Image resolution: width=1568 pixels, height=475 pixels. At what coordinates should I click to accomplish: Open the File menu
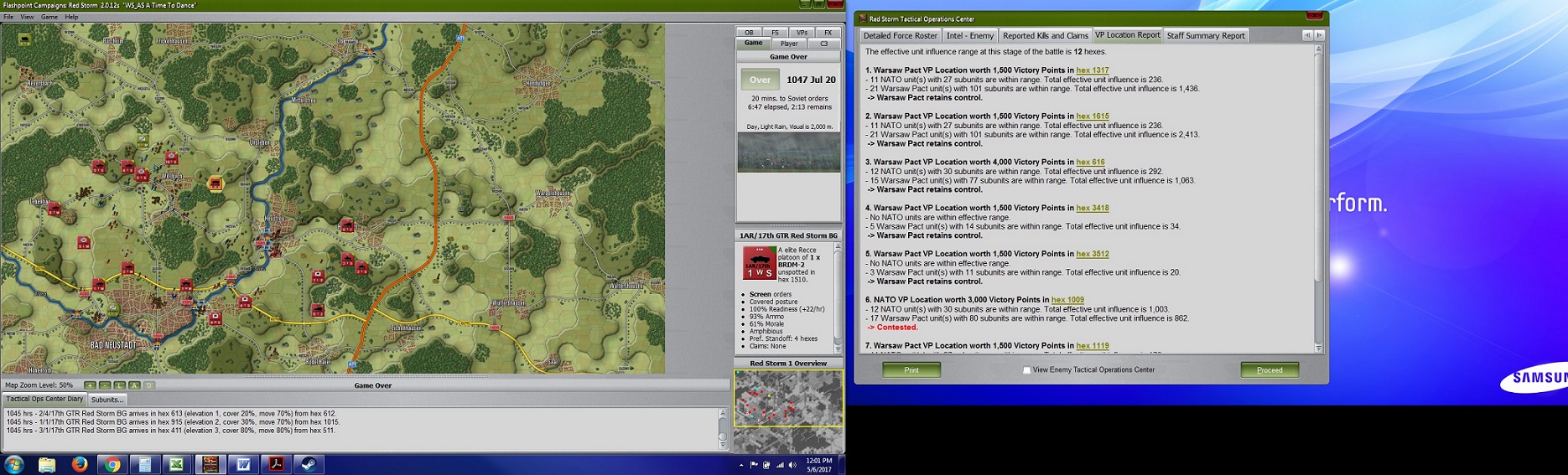tap(8, 17)
